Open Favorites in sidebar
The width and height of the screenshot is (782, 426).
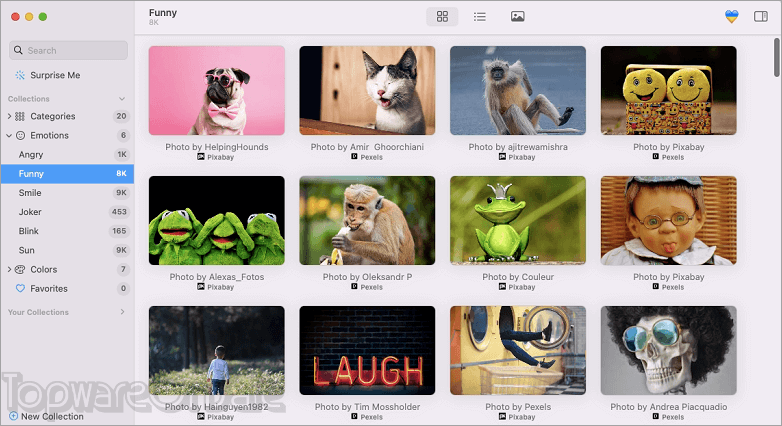67,288
